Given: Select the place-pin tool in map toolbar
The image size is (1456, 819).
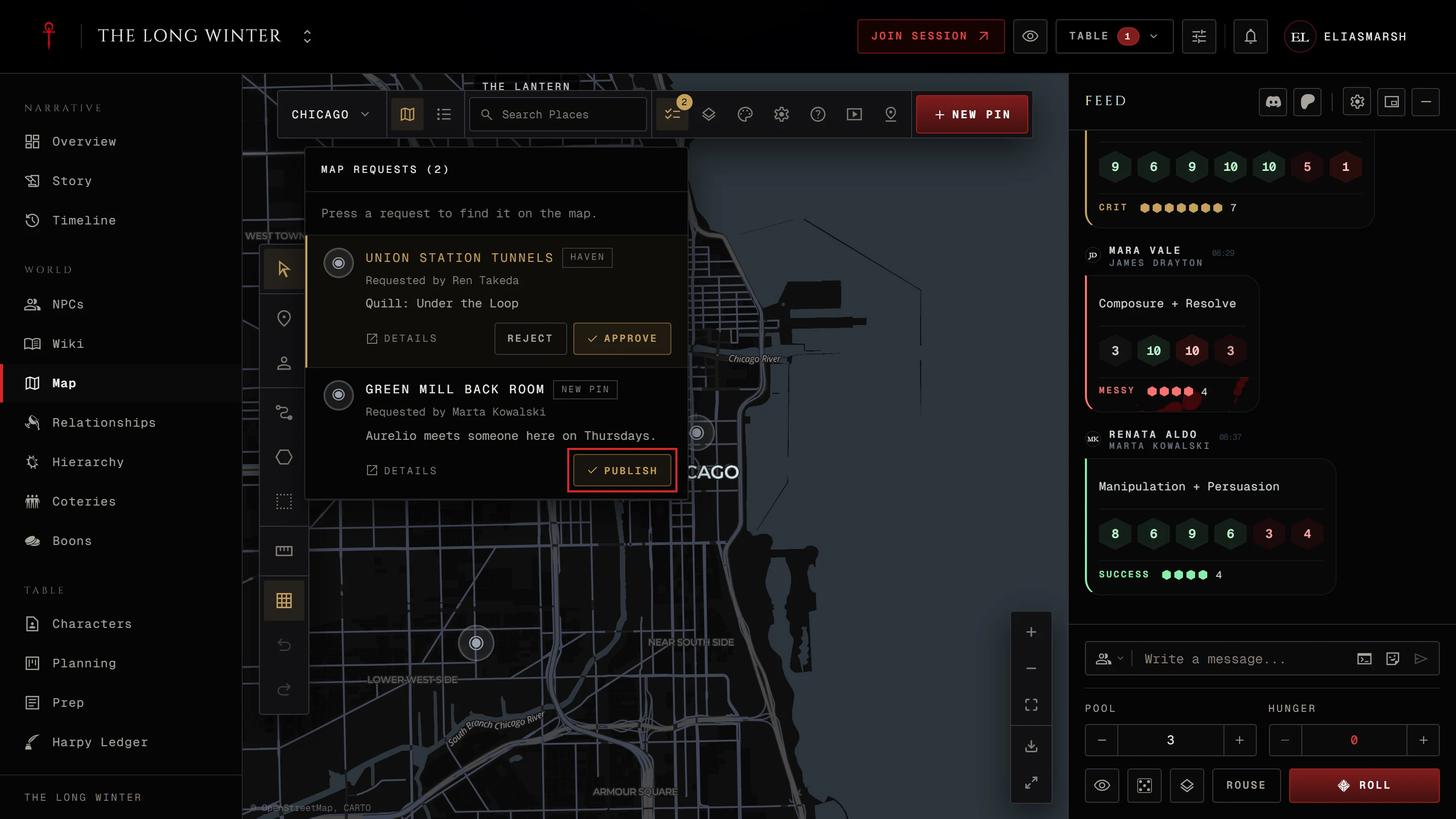Looking at the screenshot, I should [284, 318].
